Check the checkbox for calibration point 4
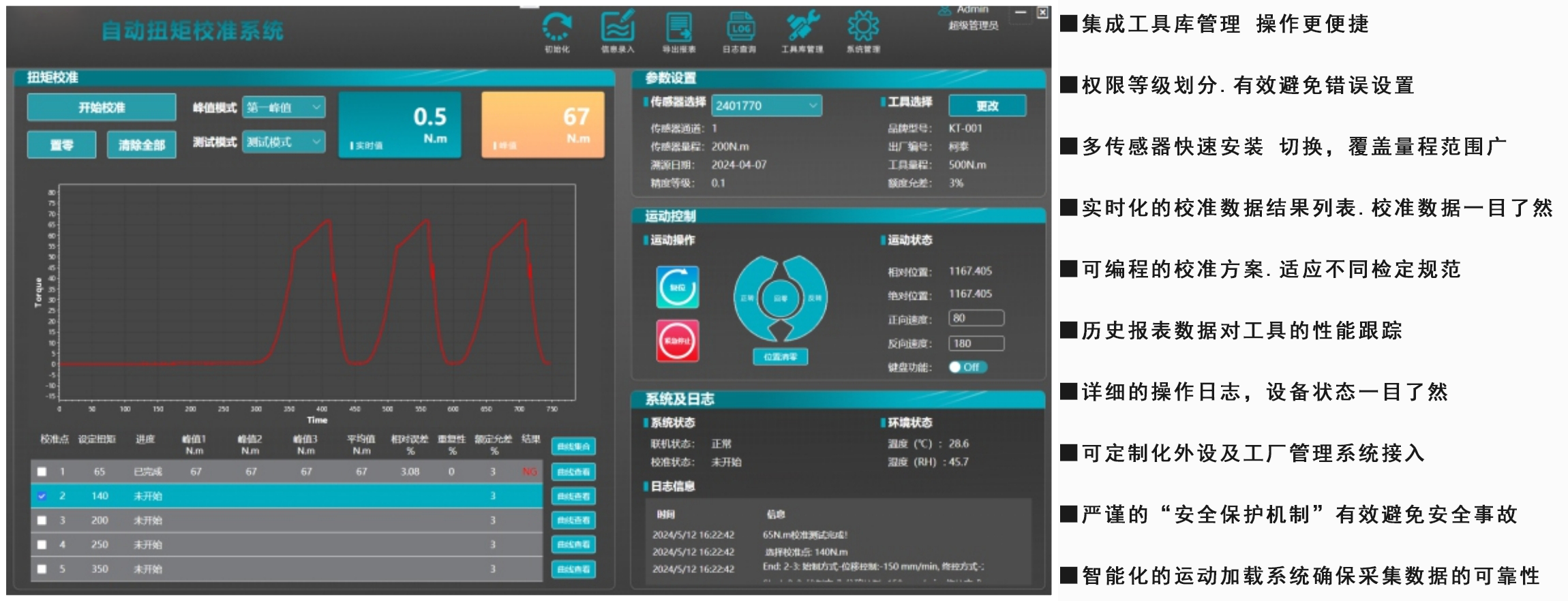The image size is (1568, 601). (x=42, y=544)
